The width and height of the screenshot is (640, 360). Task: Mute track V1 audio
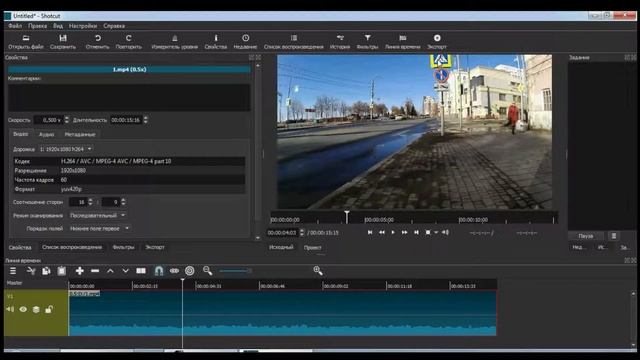tap(10, 309)
